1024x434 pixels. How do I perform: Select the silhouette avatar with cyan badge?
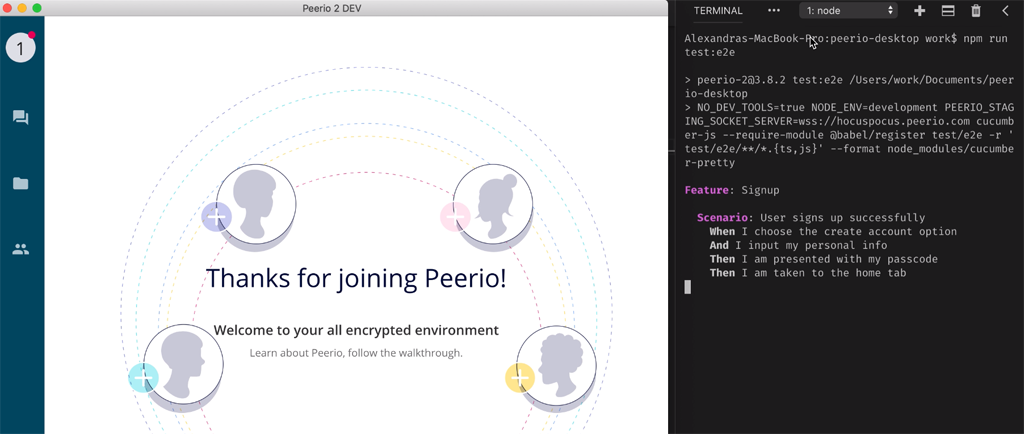point(184,364)
